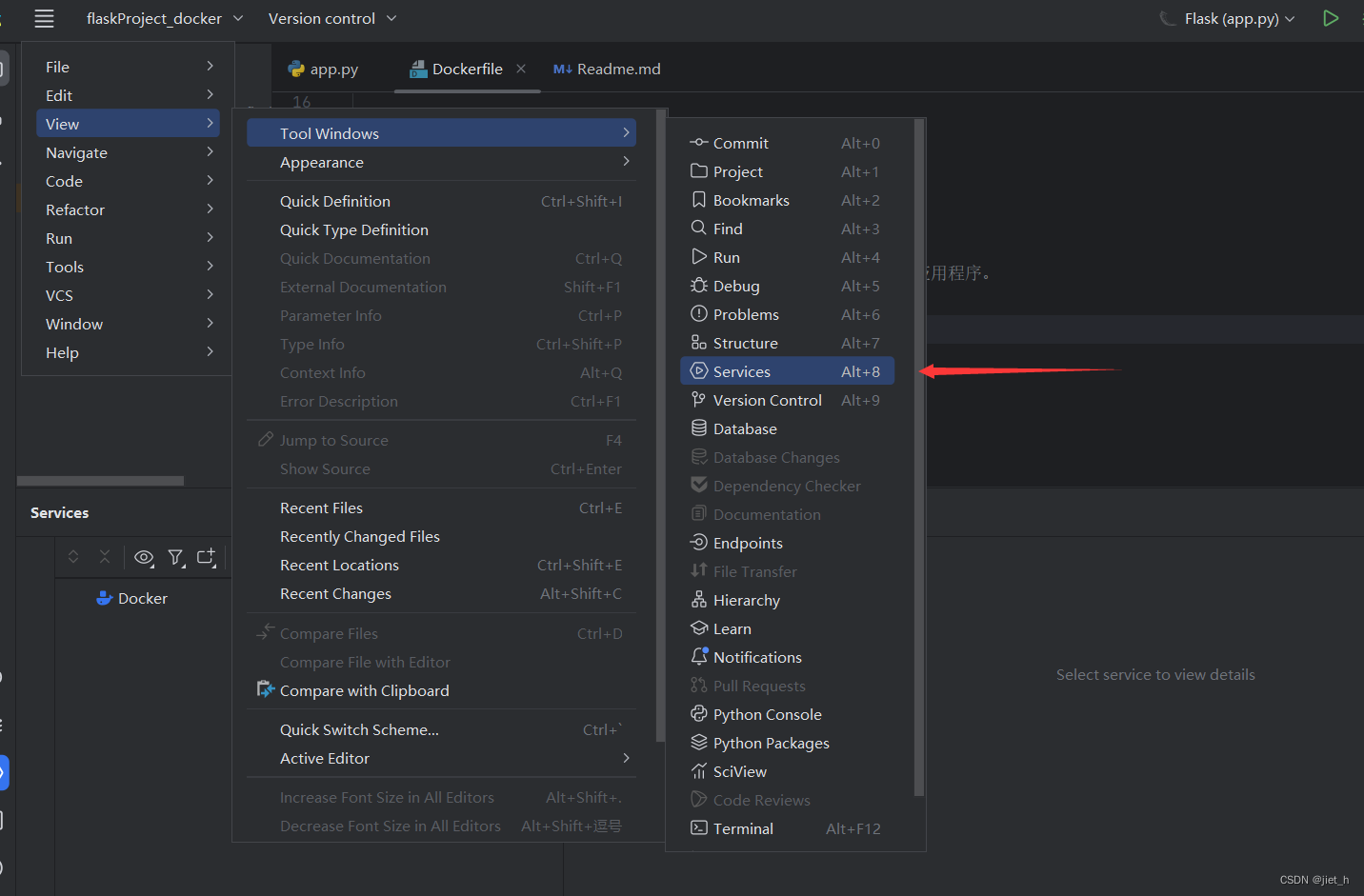Click Compare with Clipboard menu entry

[x=441, y=690]
